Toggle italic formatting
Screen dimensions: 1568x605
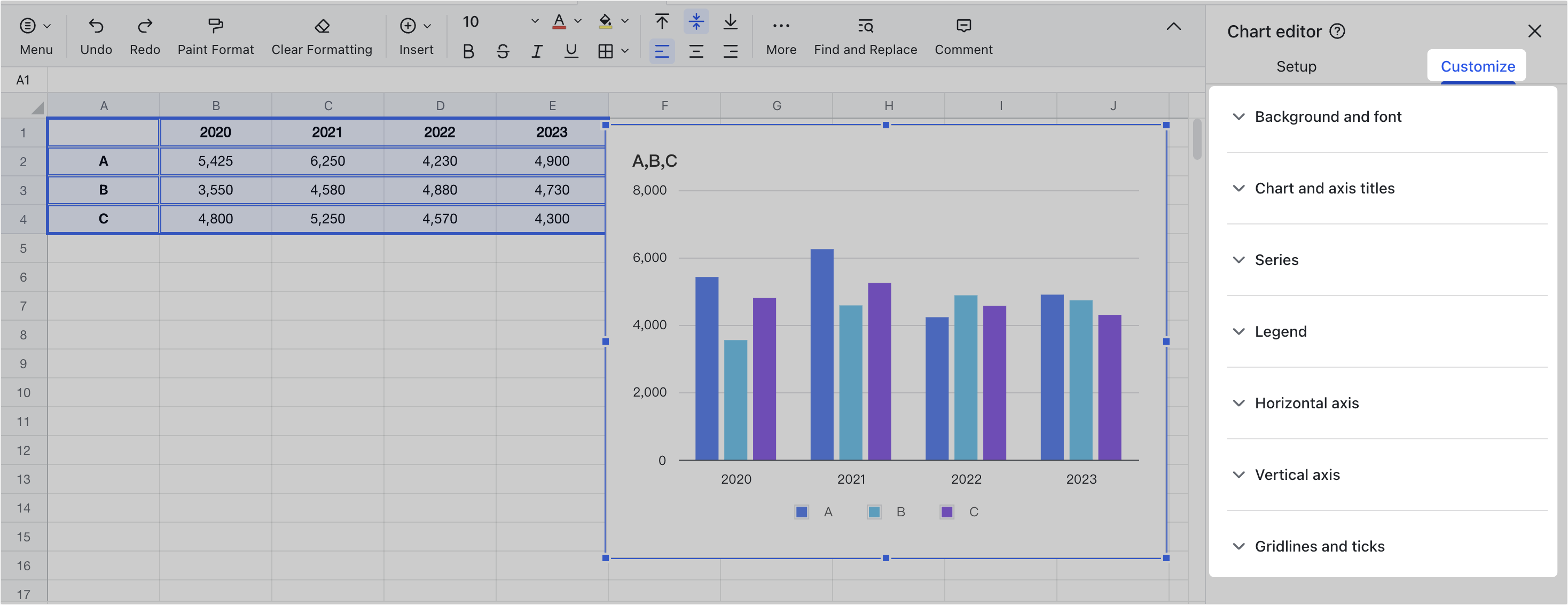pos(536,51)
